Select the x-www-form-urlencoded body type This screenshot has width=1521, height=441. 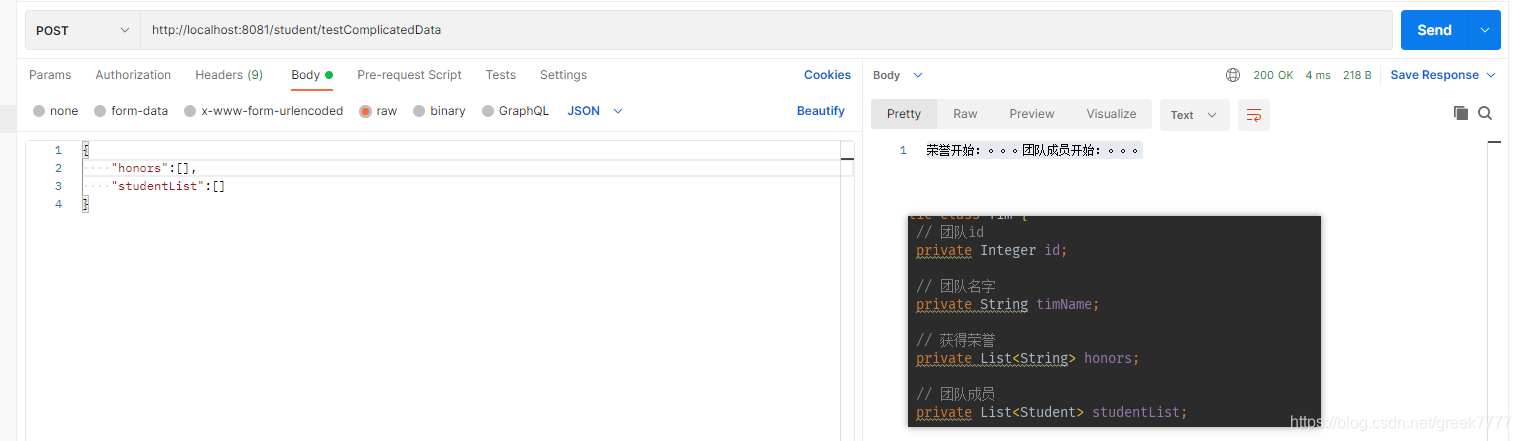(264, 111)
